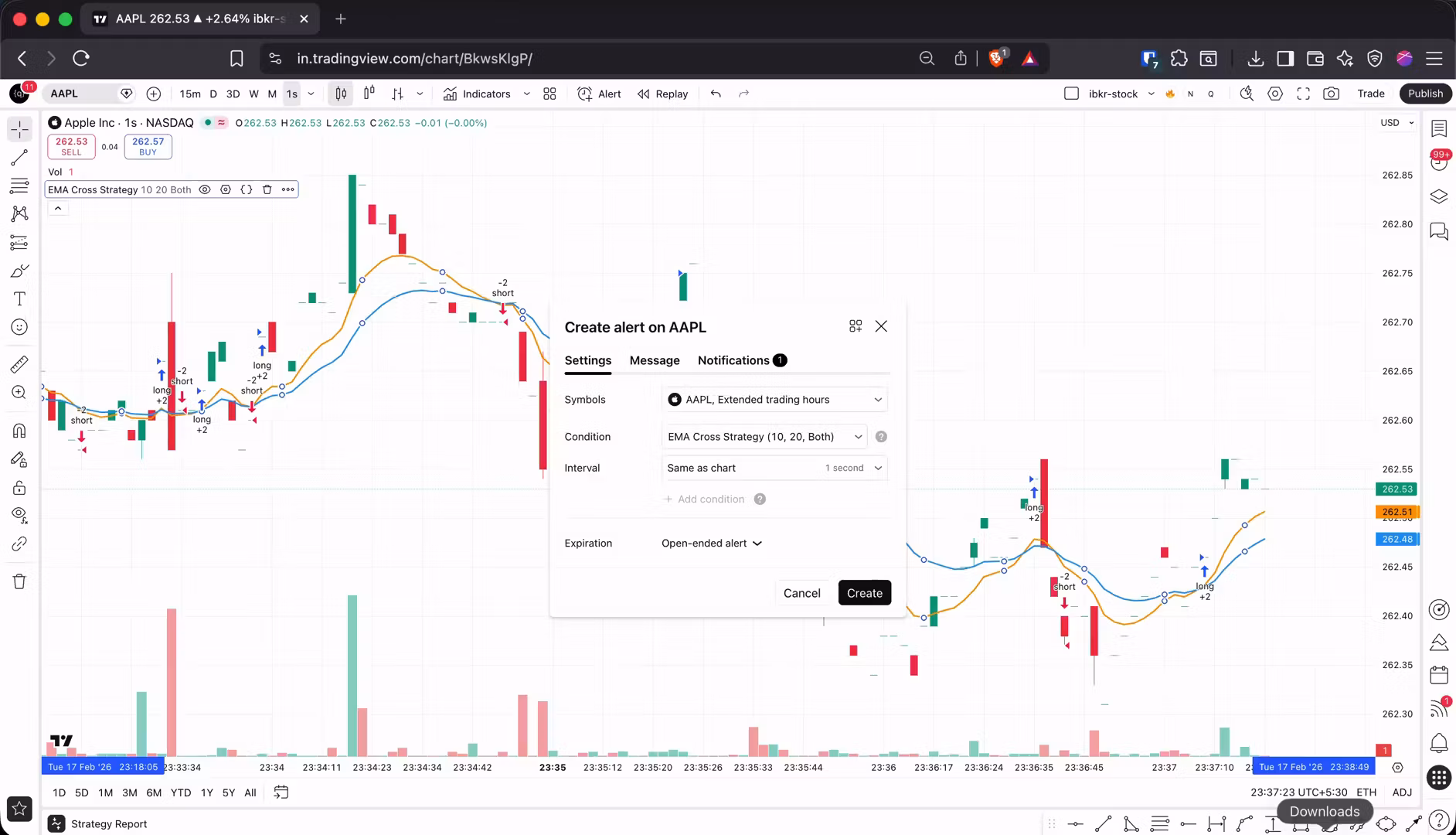
Task: Toggle magnet mode for drawings
Action: (20, 431)
